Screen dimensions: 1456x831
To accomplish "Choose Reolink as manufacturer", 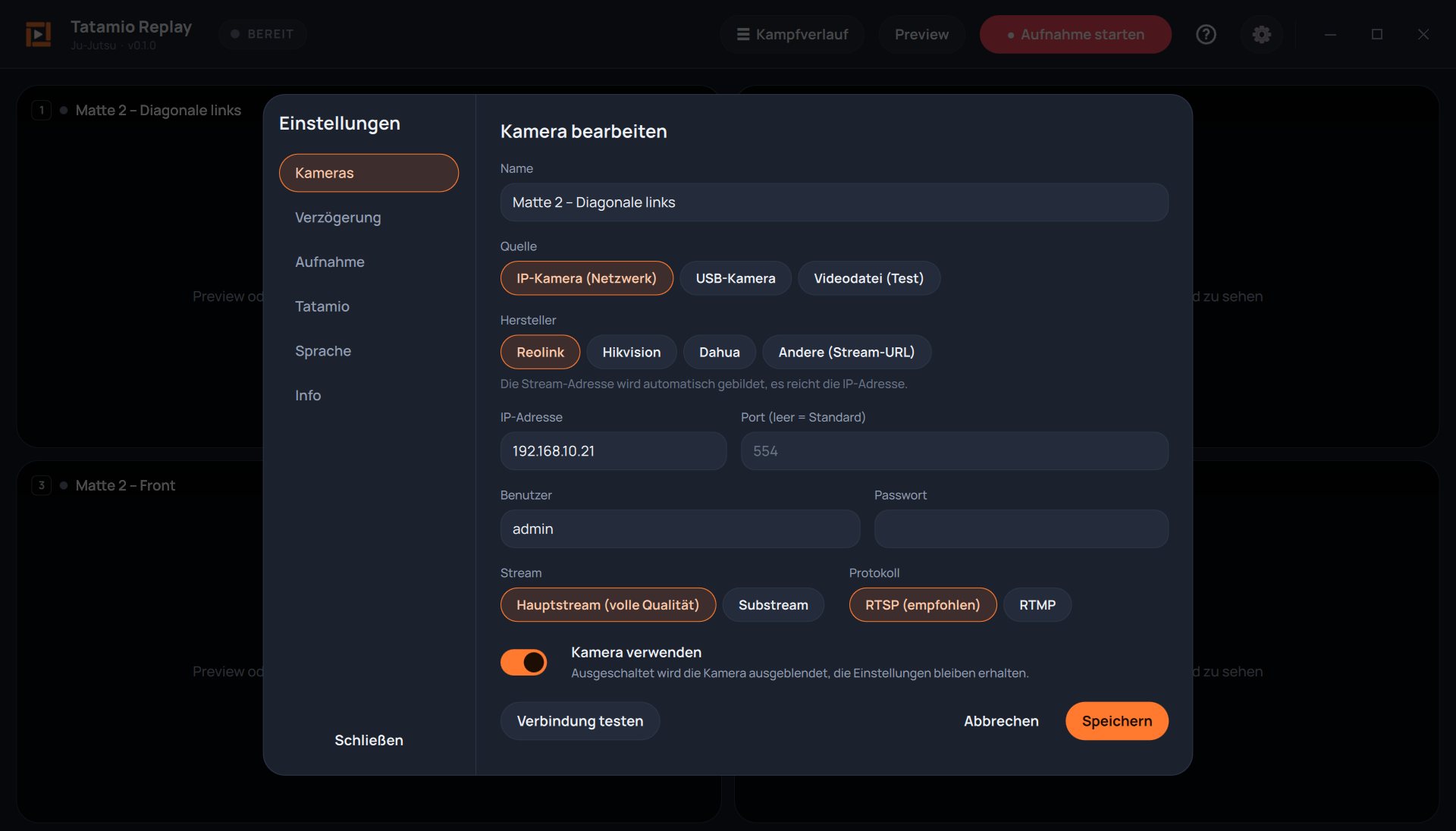I will (x=540, y=352).
